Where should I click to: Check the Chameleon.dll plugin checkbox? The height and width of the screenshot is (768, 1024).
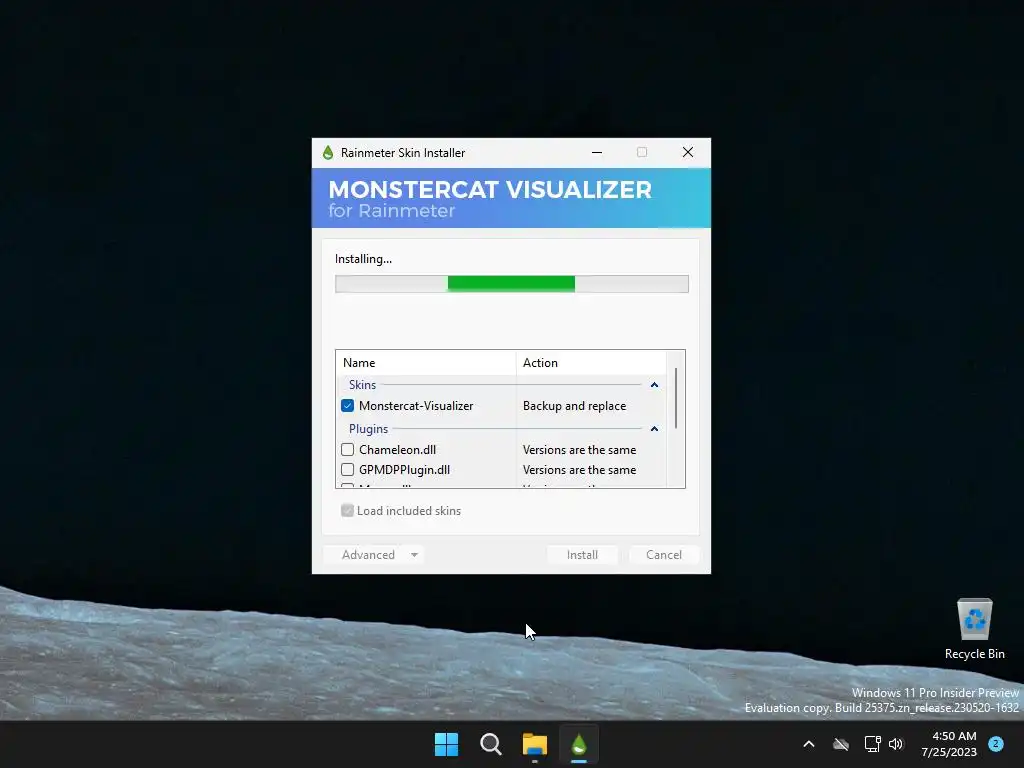(x=347, y=450)
